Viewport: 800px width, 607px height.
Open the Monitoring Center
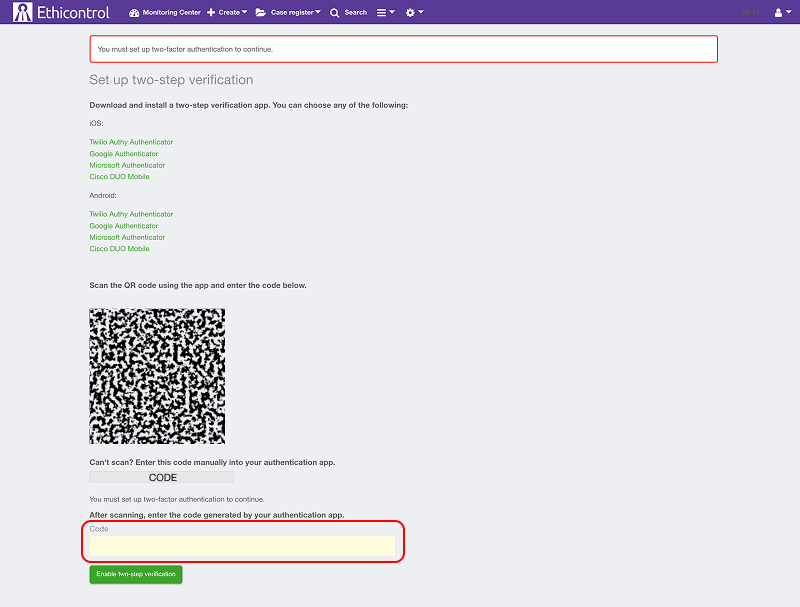(x=164, y=12)
